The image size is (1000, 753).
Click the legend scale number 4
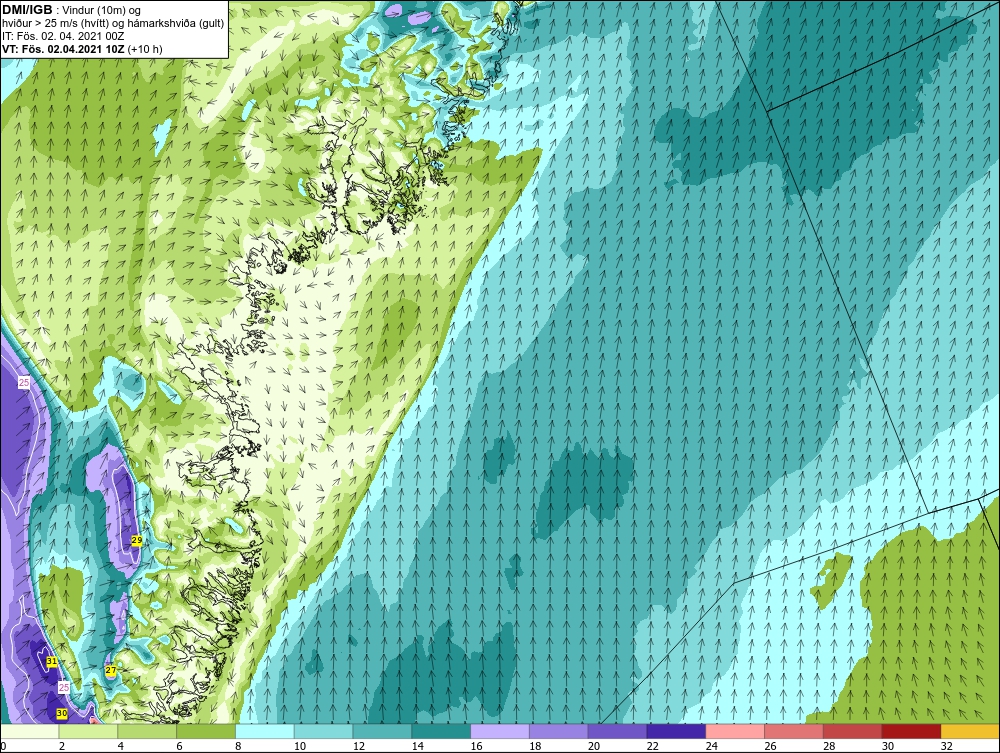tap(121, 746)
